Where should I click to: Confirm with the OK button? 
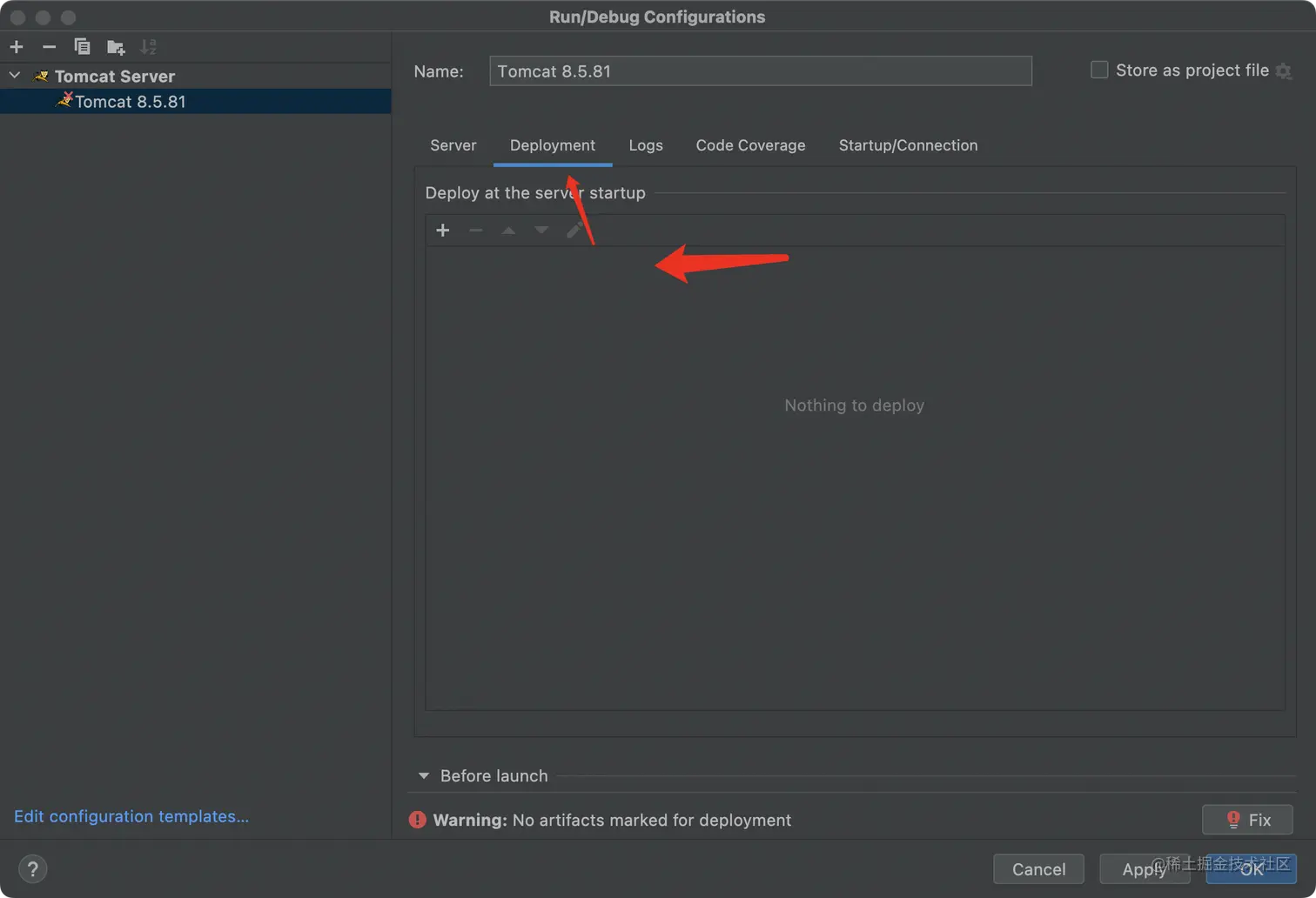tap(1252, 869)
